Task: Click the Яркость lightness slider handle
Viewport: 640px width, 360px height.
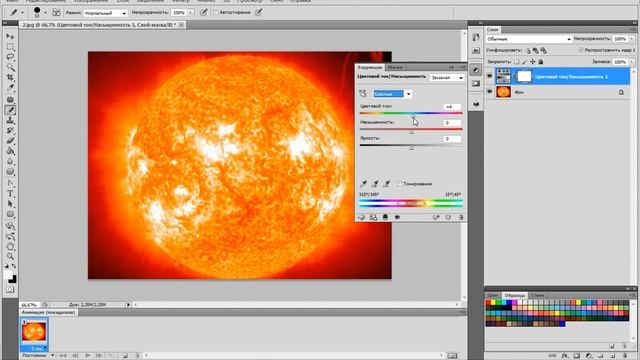Action: coord(411,148)
